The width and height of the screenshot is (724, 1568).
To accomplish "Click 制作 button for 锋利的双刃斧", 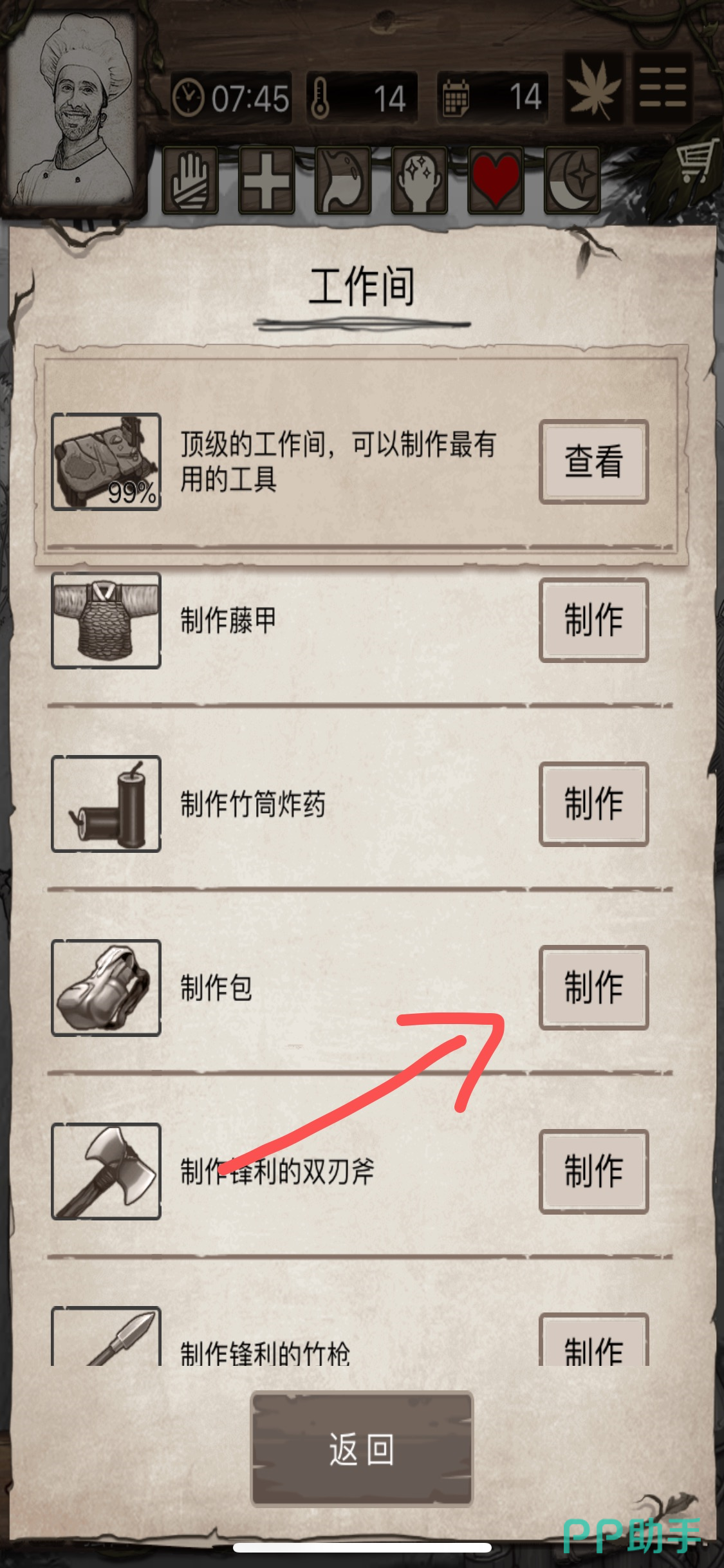I will pyautogui.click(x=593, y=1171).
